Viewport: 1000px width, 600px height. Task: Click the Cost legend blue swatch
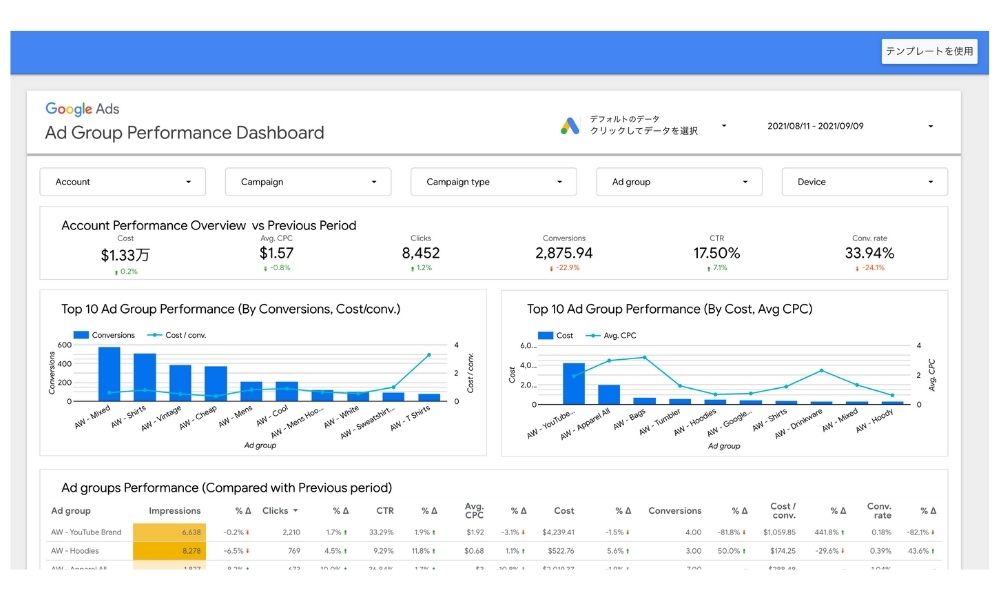pos(545,335)
